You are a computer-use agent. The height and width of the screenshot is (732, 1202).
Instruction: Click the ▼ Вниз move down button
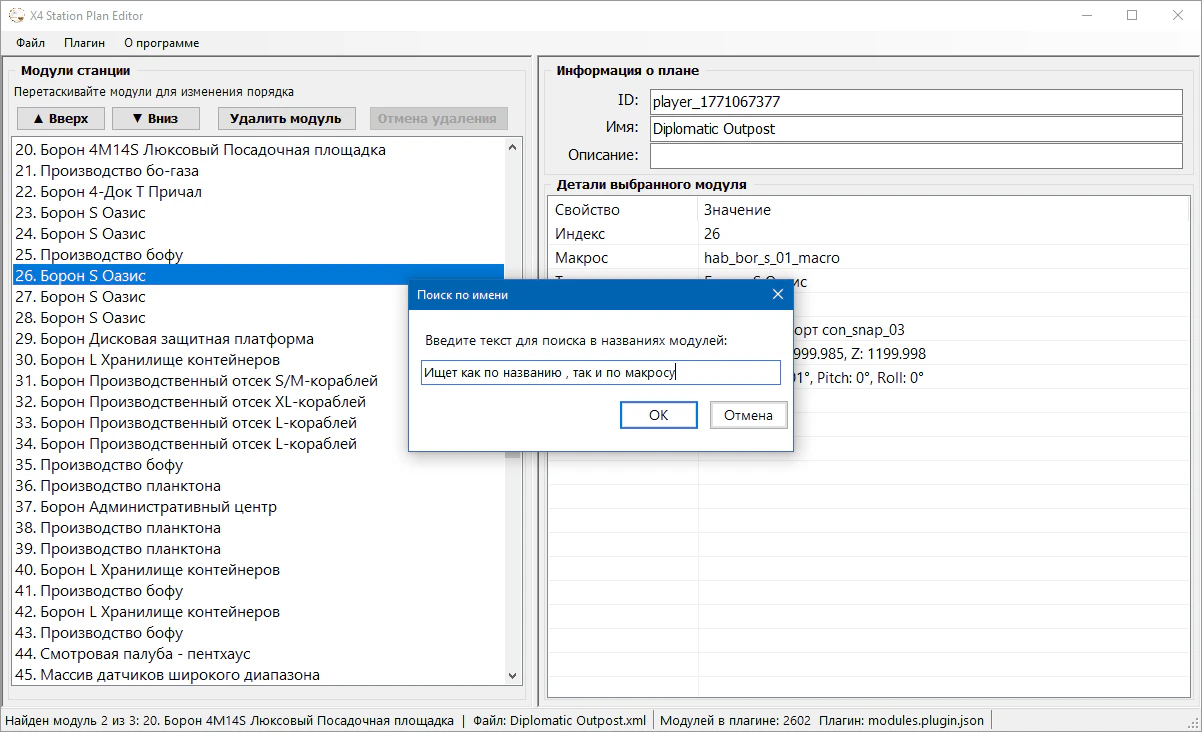pyautogui.click(x=155, y=118)
